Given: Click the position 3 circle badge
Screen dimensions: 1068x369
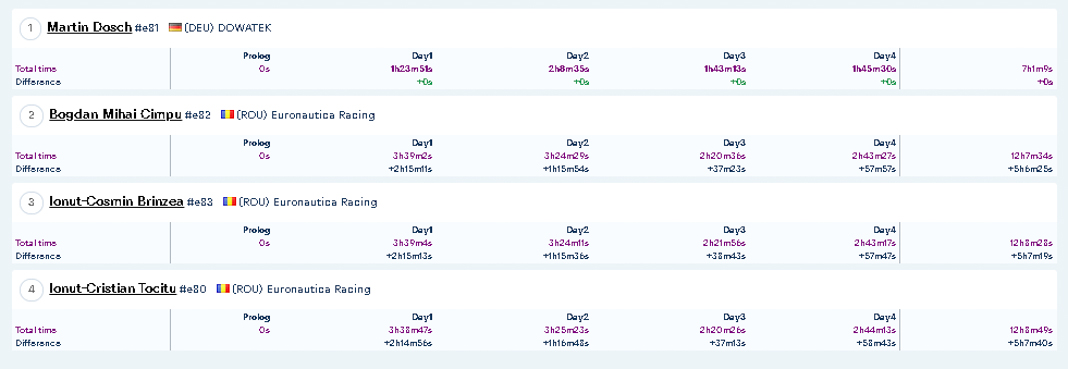Looking at the screenshot, I should click(31, 203).
